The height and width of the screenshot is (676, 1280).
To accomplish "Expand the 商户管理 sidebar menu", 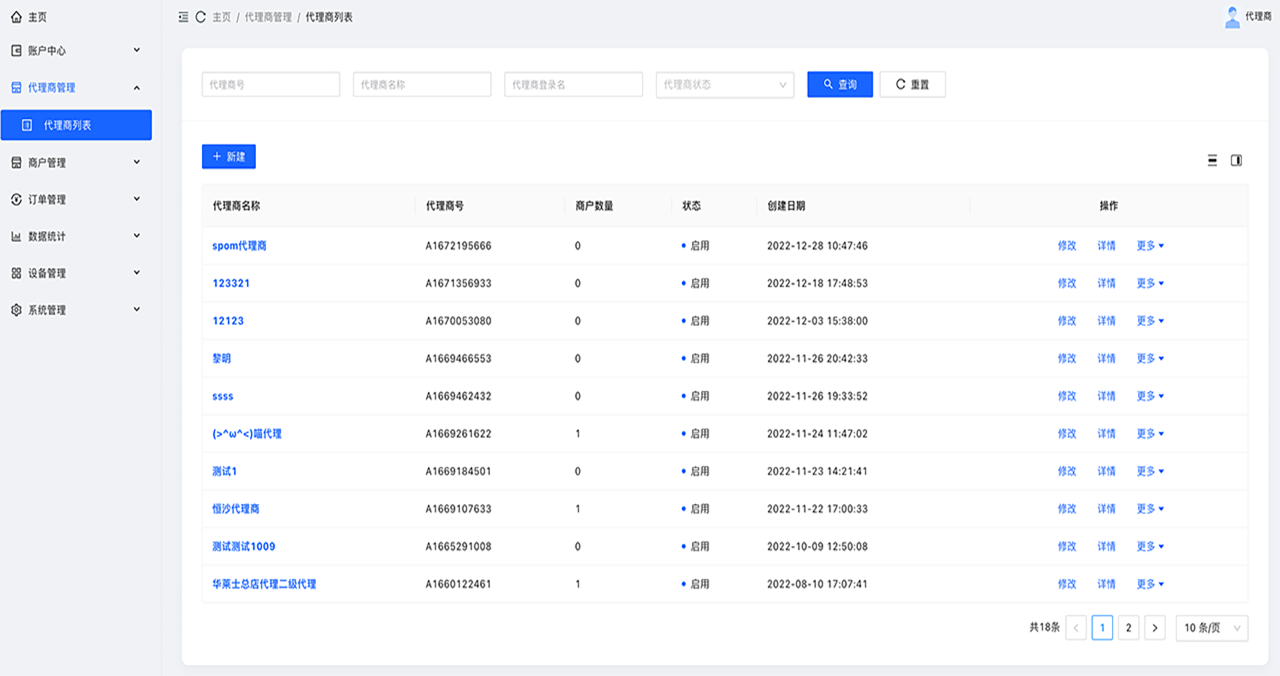I will [76, 162].
